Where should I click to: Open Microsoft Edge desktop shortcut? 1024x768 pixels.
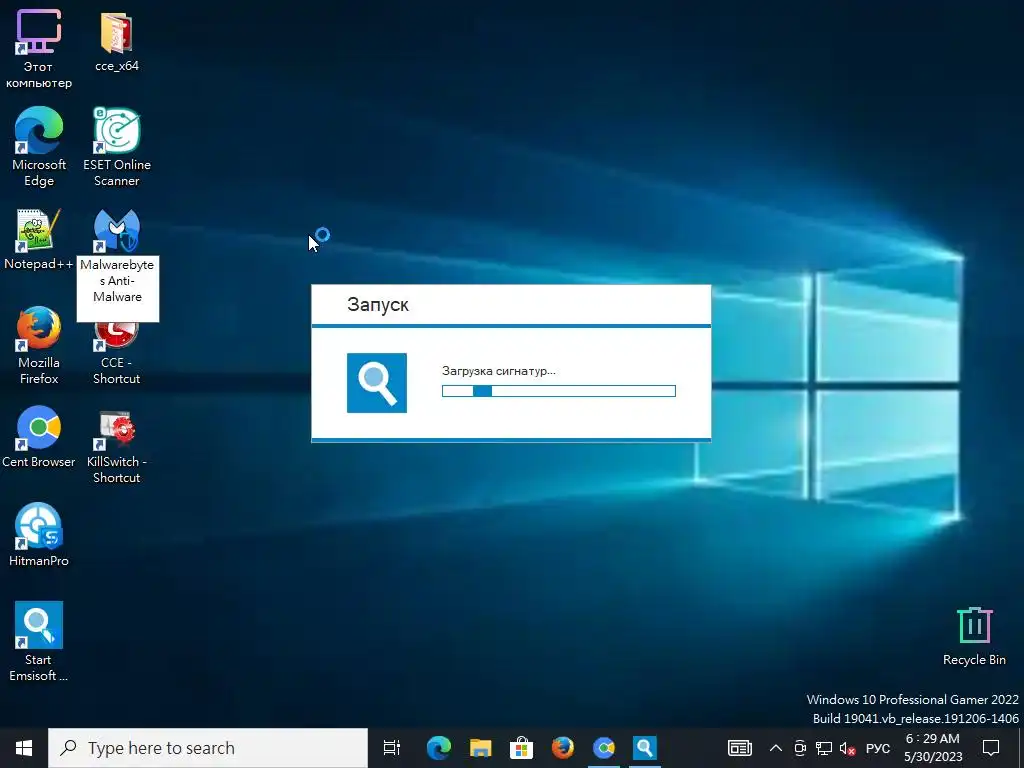(39, 147)
